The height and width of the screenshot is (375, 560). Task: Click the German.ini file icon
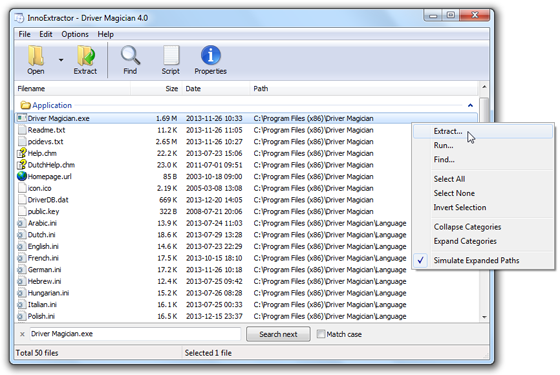[22, 270]
